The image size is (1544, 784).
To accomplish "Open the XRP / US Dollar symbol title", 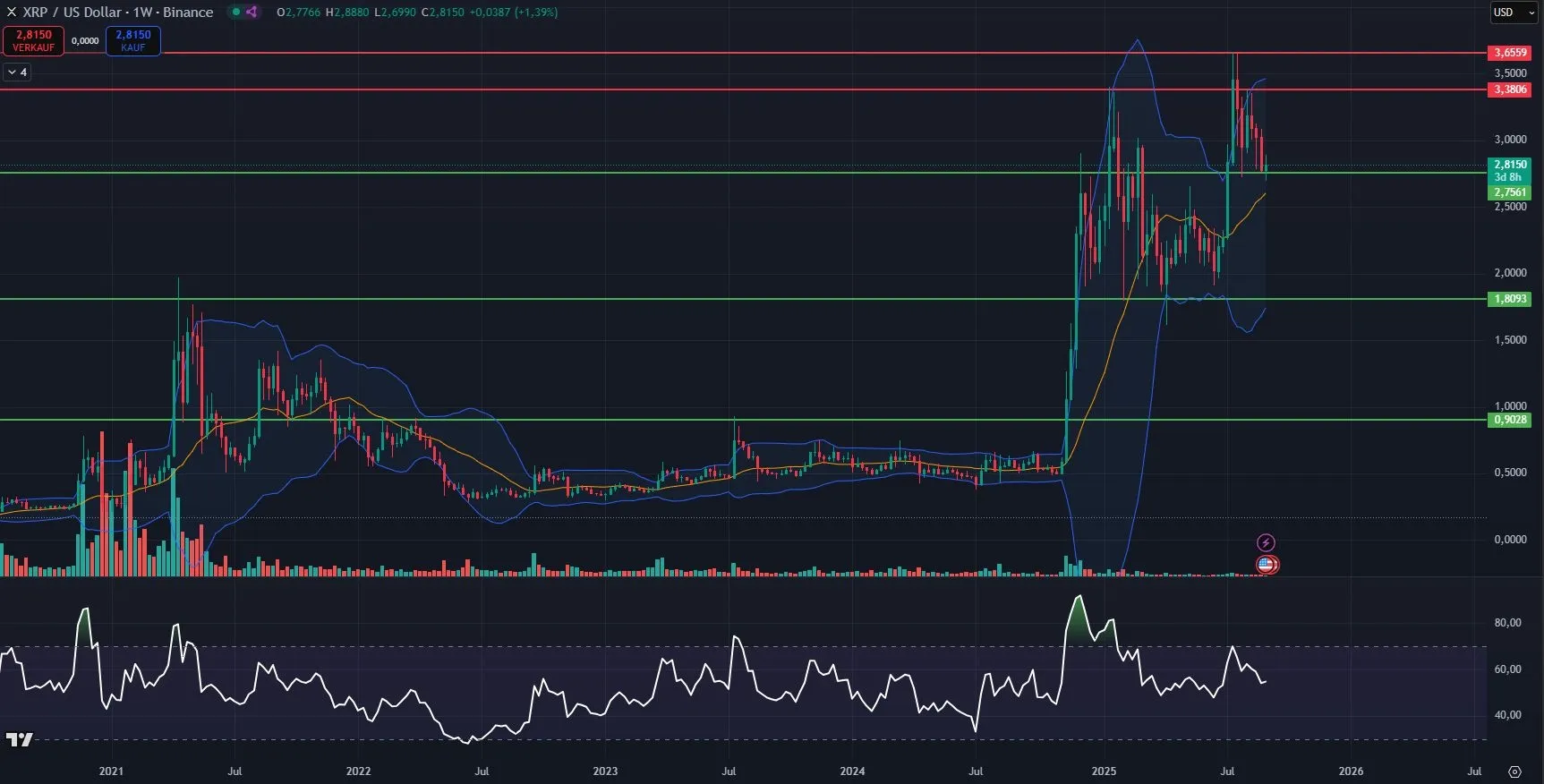I will 118,13.
